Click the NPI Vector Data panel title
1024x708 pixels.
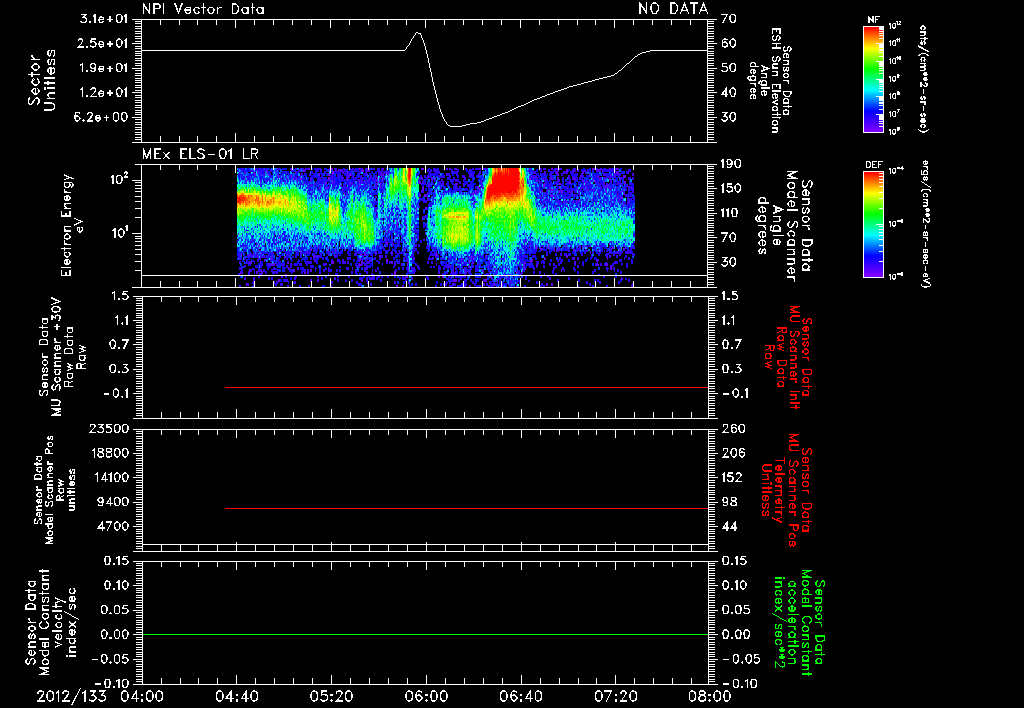[203, 9]
